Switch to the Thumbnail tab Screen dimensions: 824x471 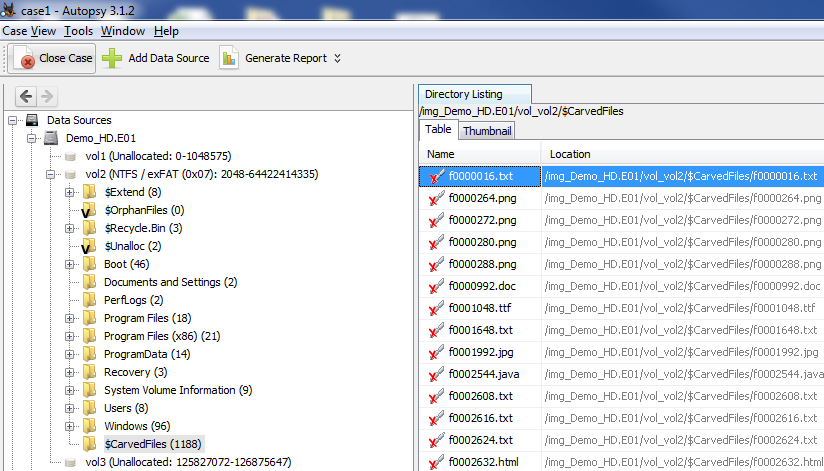coord(486,131)
